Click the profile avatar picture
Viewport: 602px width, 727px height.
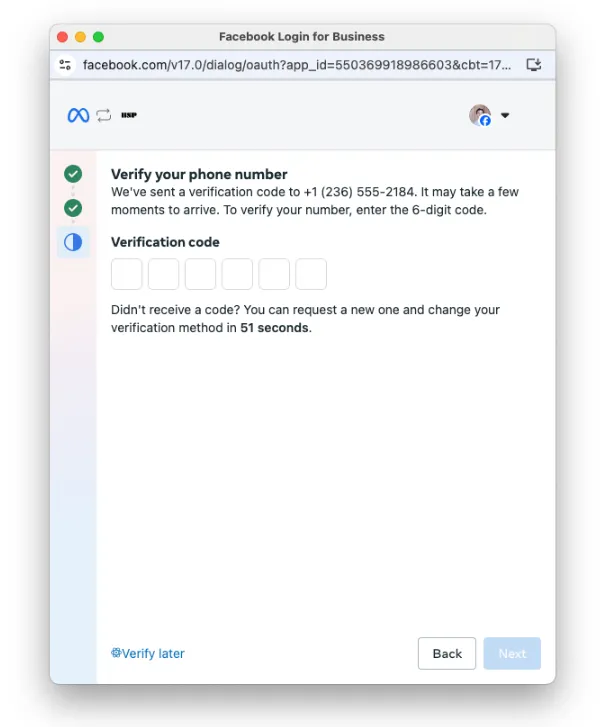[480, 115]
